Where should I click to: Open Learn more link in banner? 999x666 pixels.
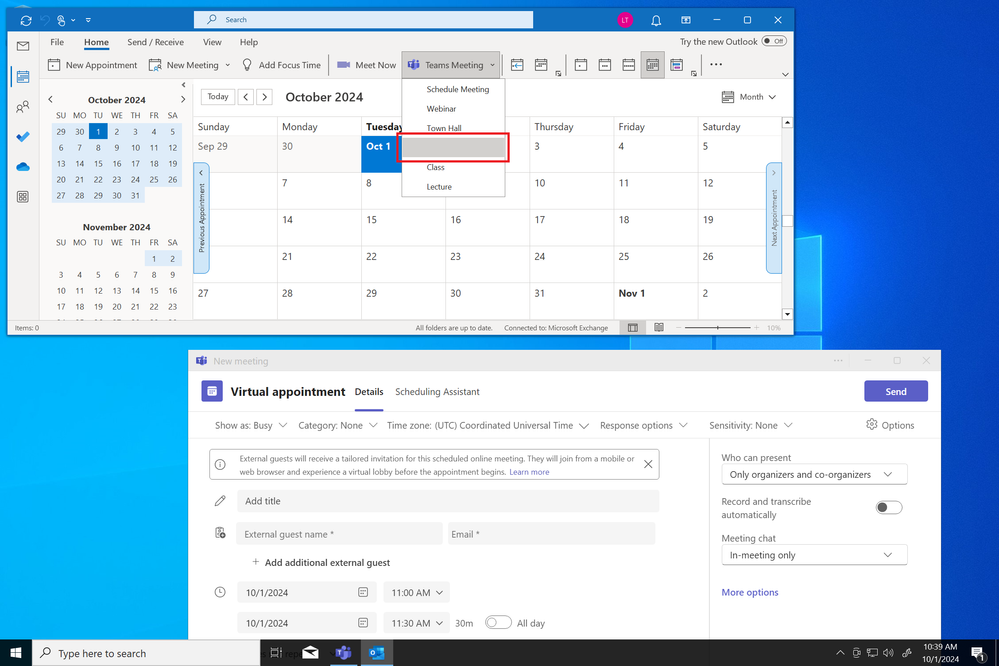coord(529,472)
